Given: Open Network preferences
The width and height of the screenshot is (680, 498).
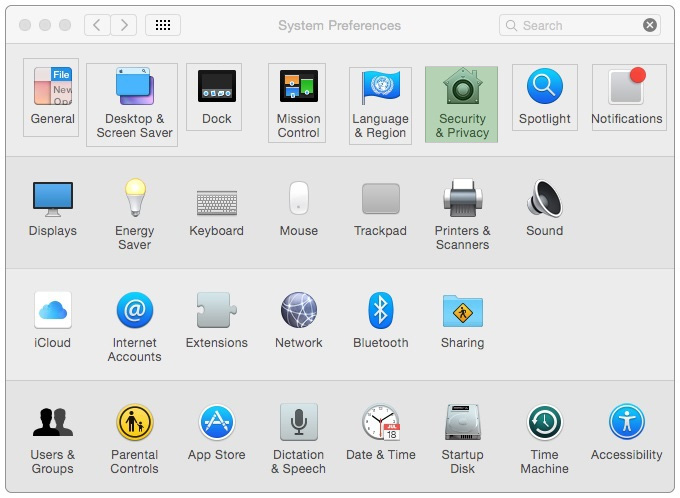Looking at the screenshot, I should pos(299,321).
